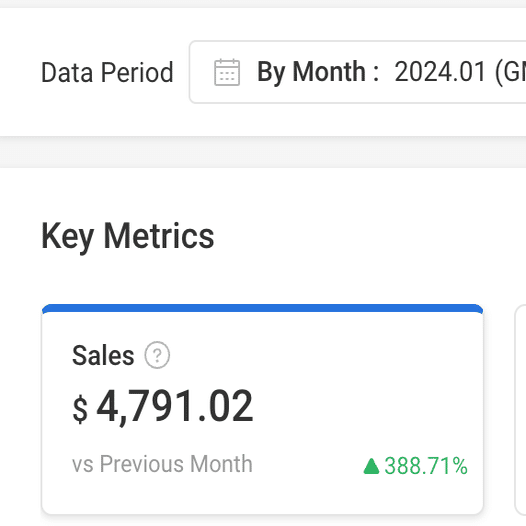This screenshot has height=526, width=526.
Task: Open the By Month data period picker
Action: point(358,72)
